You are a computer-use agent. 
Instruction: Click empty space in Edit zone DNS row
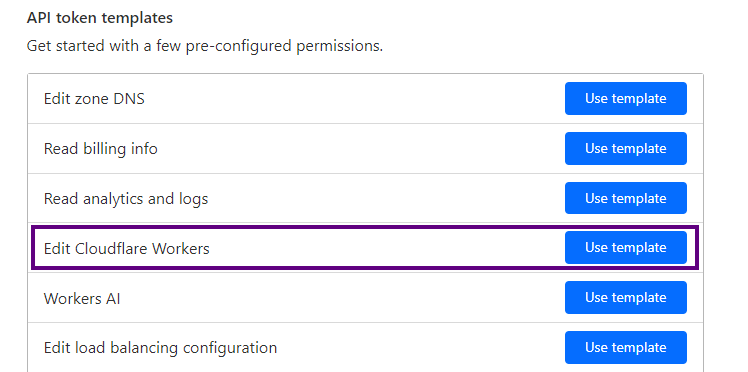[353, 99]
